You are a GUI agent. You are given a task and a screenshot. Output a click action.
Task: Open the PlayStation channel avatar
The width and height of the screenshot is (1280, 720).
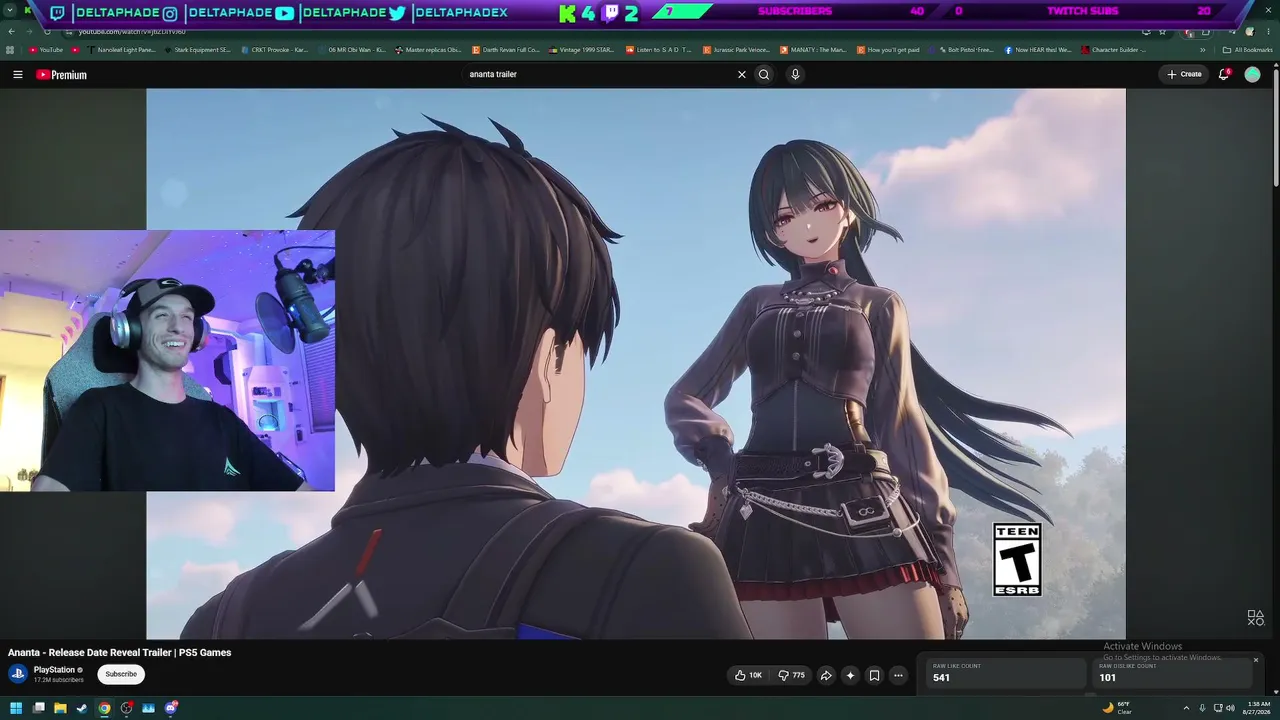(18, 674)
